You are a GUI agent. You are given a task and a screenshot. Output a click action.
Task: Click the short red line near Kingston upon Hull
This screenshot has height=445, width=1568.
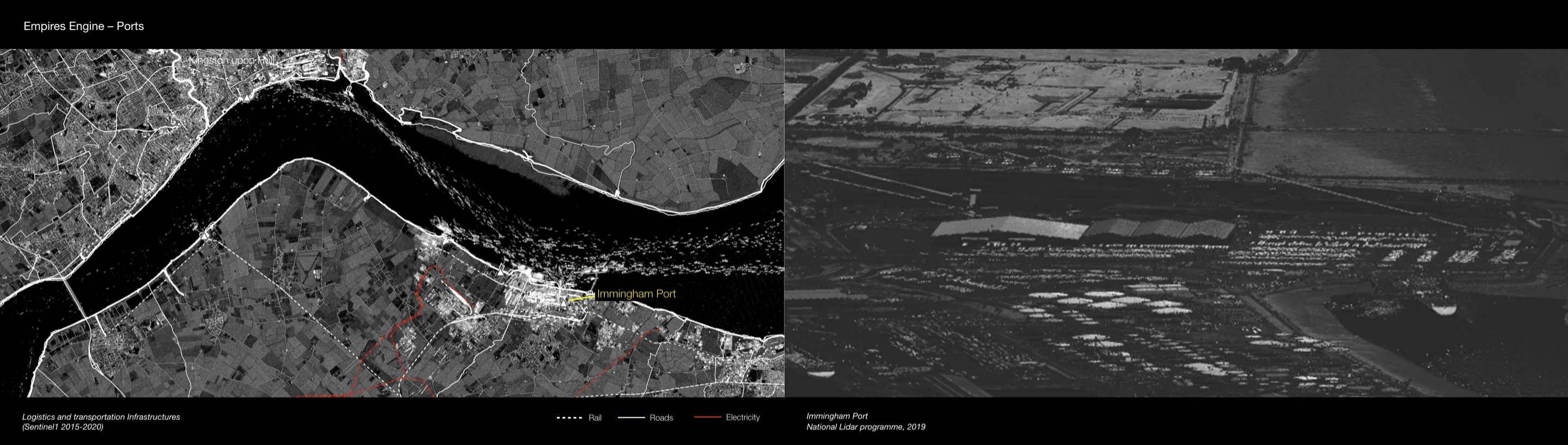pyautogui.click(x=341, y=58)
